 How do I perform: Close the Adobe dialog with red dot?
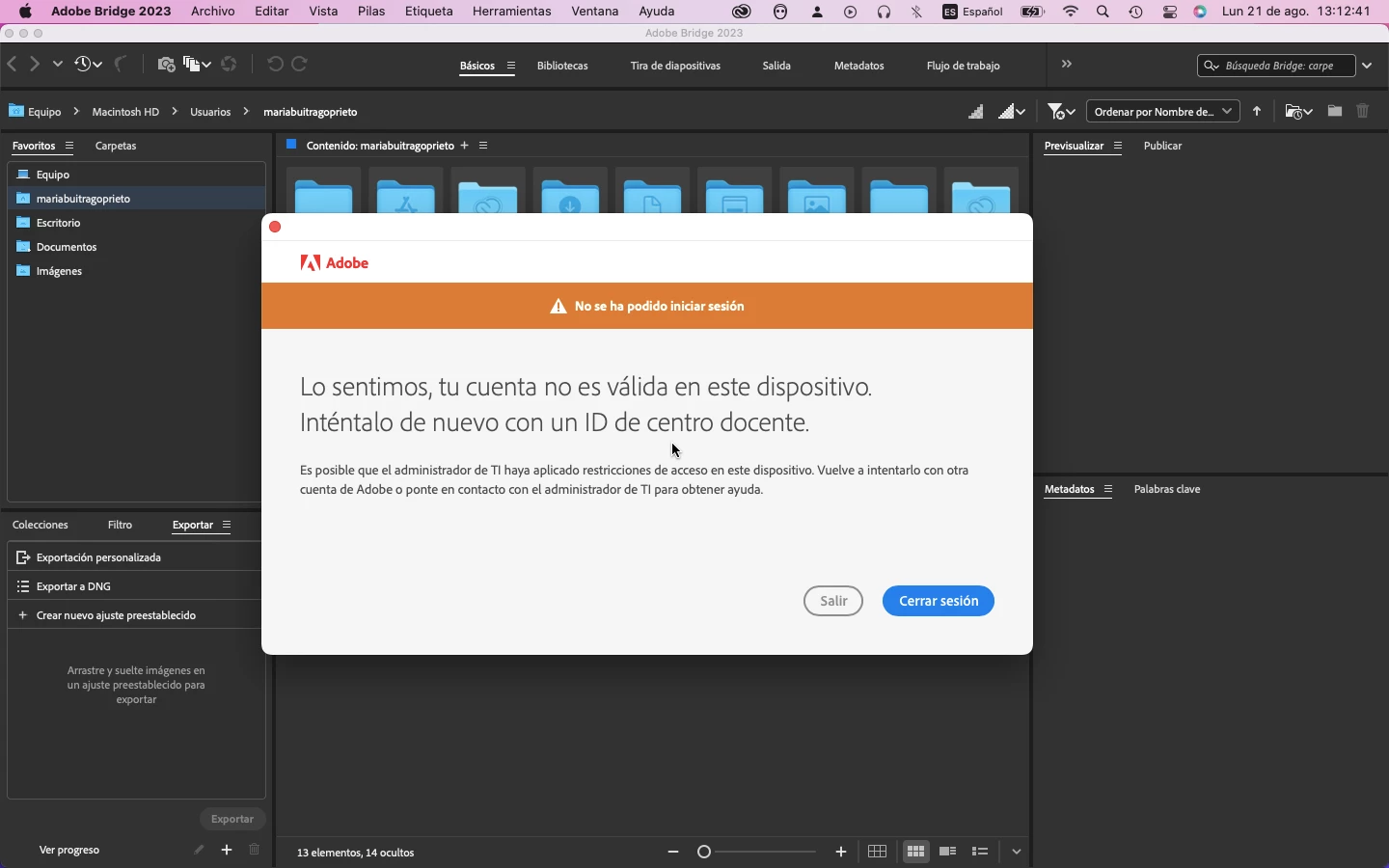click(x=276, y=228)
